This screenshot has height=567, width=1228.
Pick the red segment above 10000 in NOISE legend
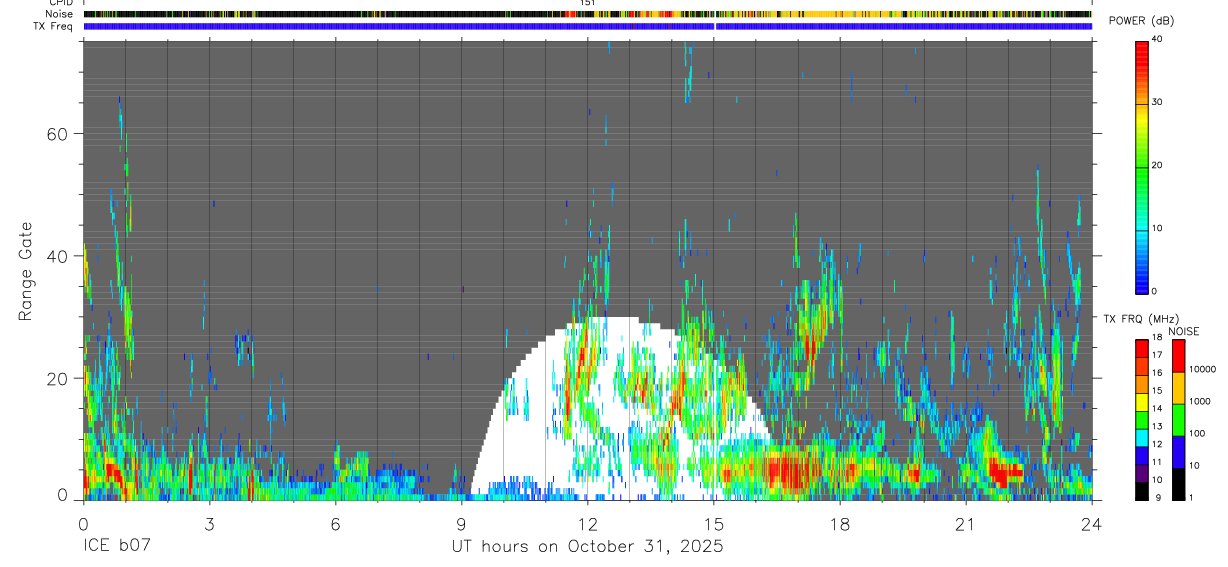pyautogui.click(x=1178, y=356)
